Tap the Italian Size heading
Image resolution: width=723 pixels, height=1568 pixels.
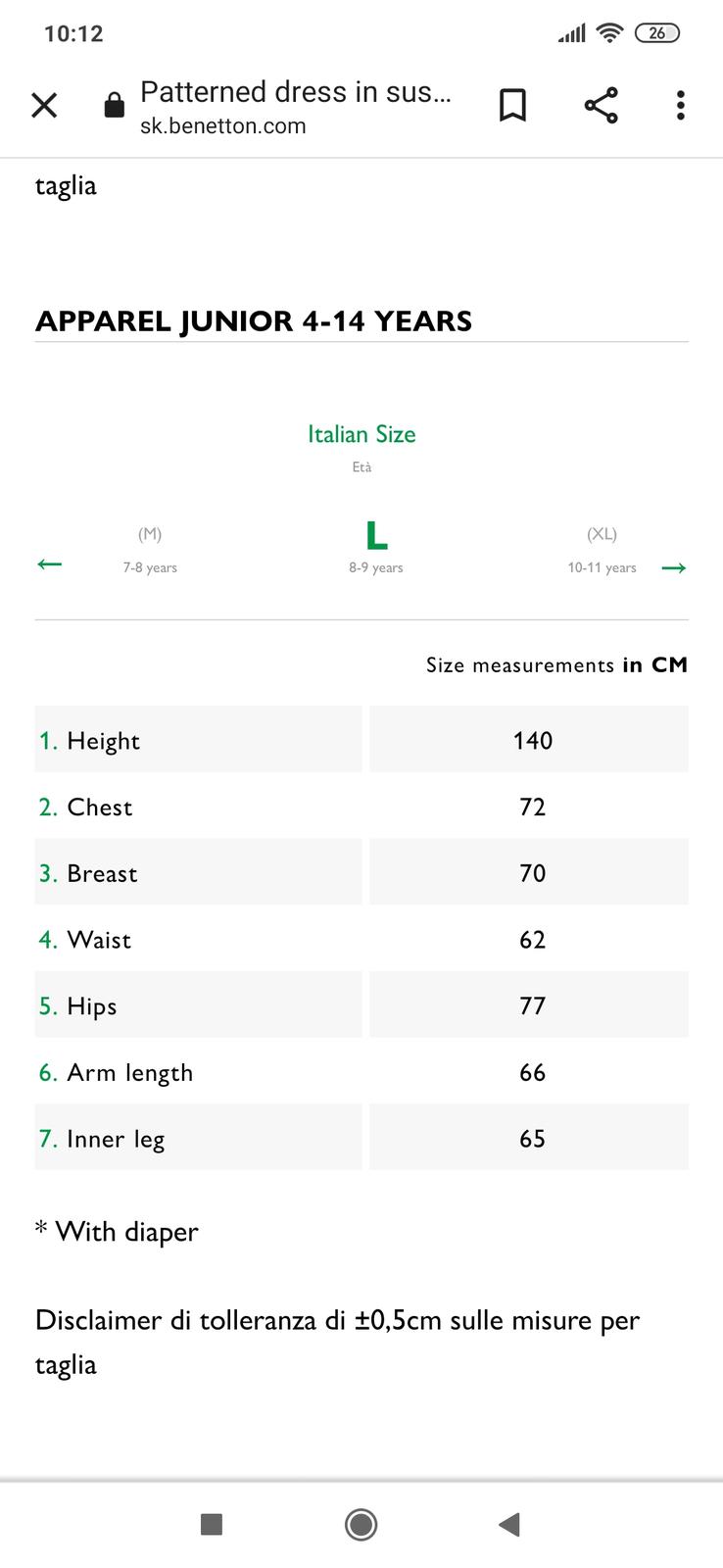coord(361,434)
